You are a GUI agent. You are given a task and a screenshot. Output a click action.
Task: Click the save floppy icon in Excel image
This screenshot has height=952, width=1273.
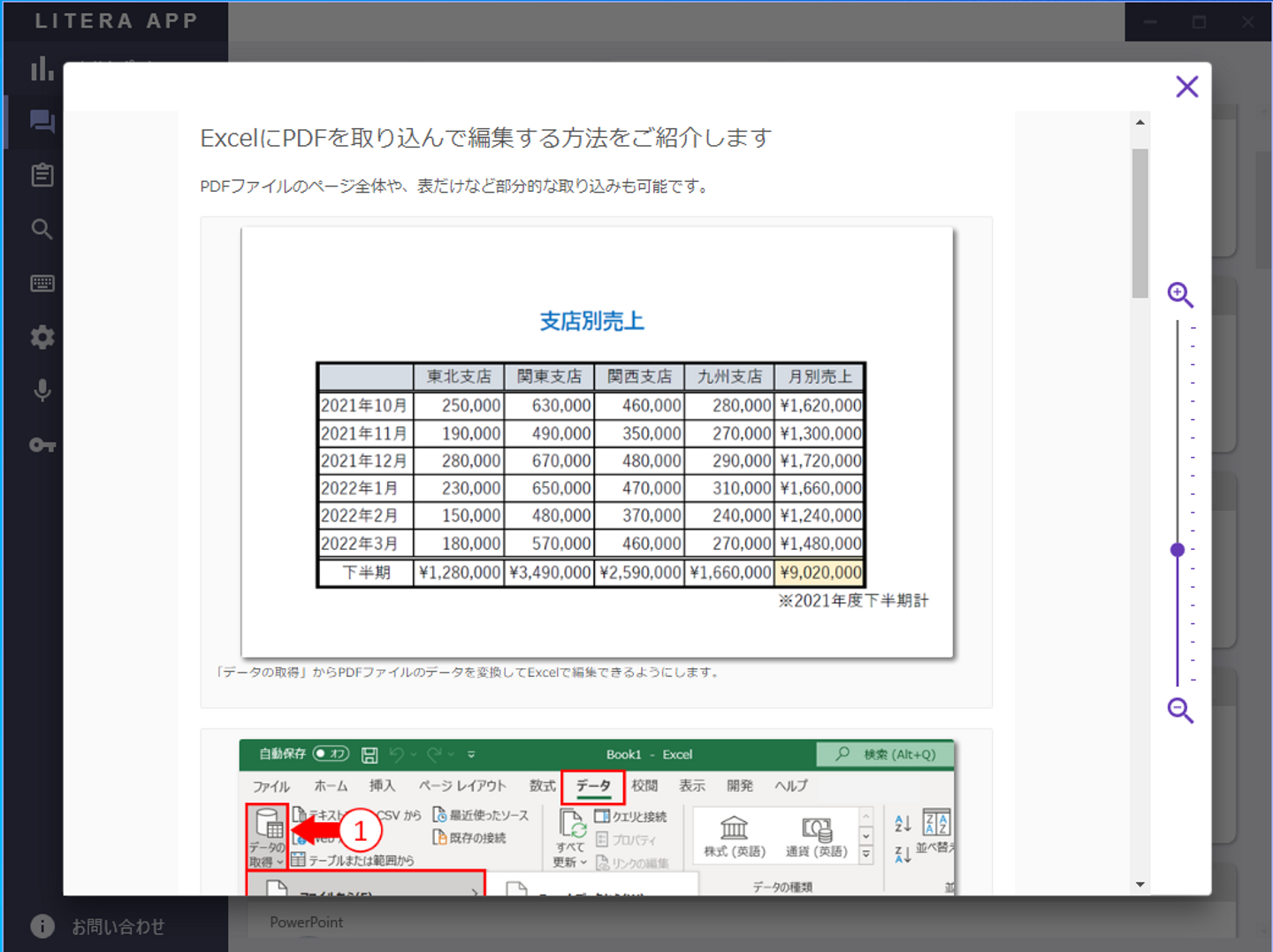coord(370,755)
